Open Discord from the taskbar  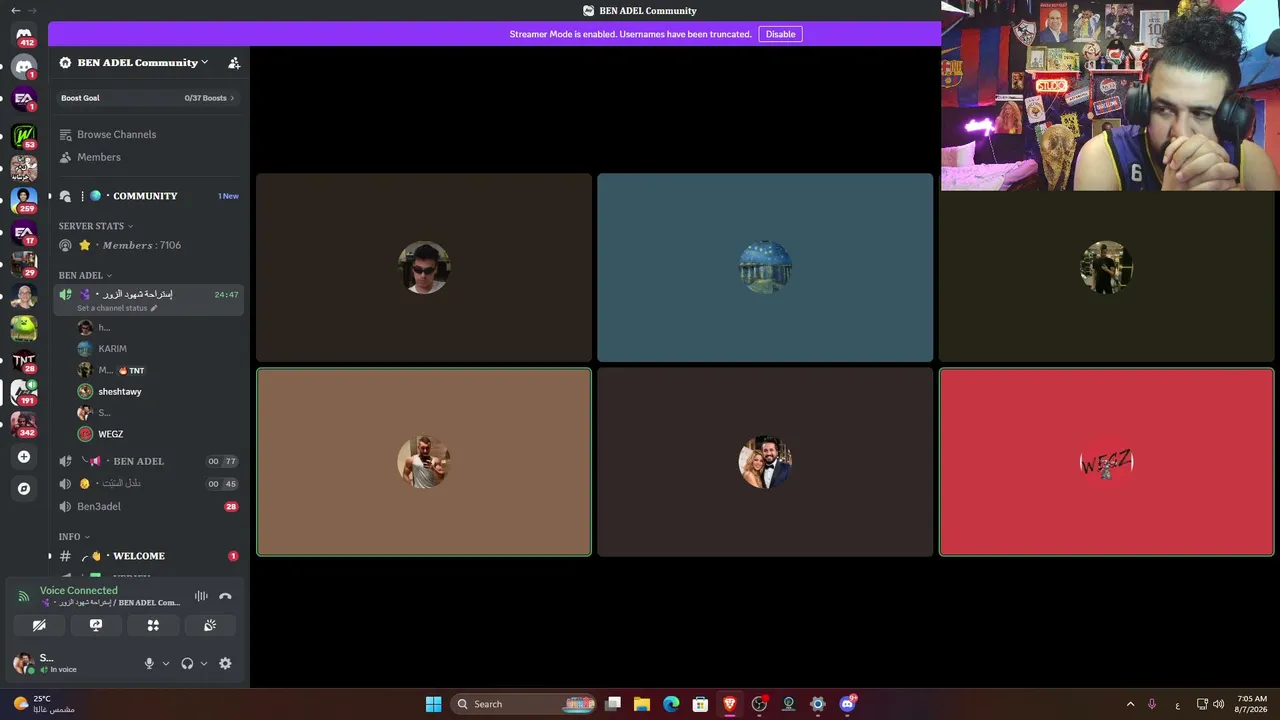848,704
